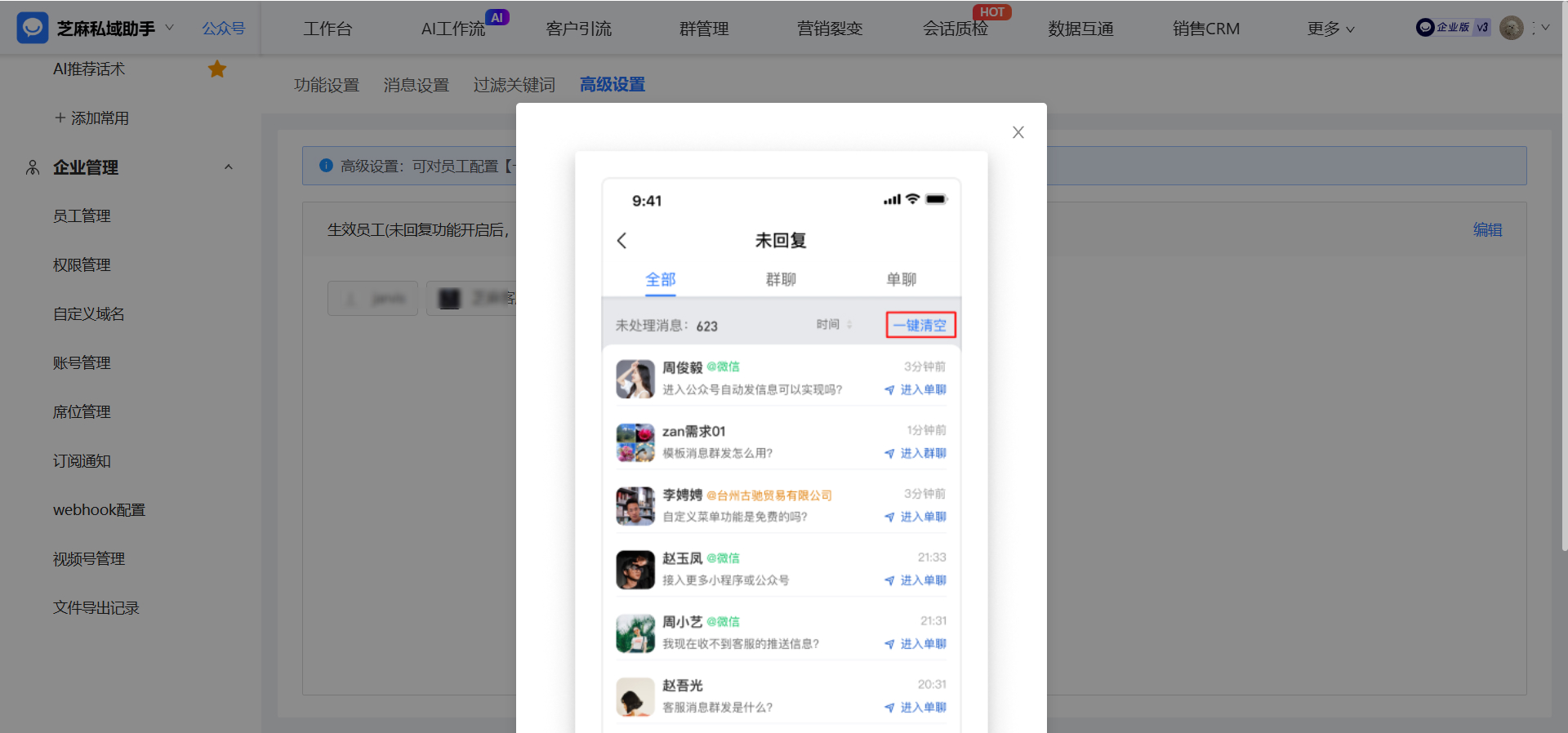Click the 企业版 v3 badge
1568x733 pixels.
coord(1454,27)
